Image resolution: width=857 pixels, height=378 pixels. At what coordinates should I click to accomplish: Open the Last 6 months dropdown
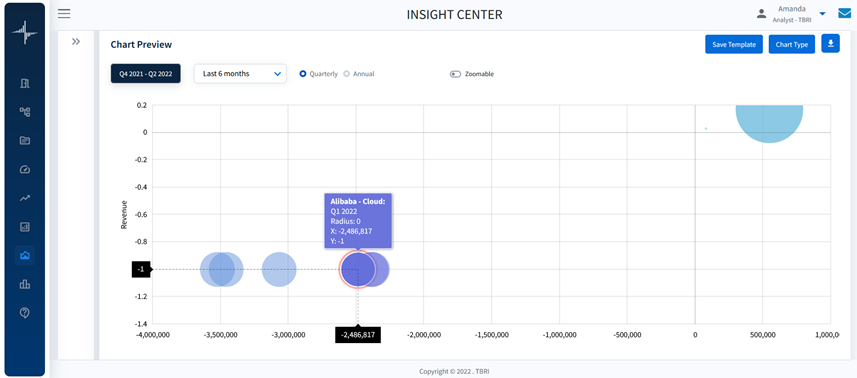pos(240,74)
